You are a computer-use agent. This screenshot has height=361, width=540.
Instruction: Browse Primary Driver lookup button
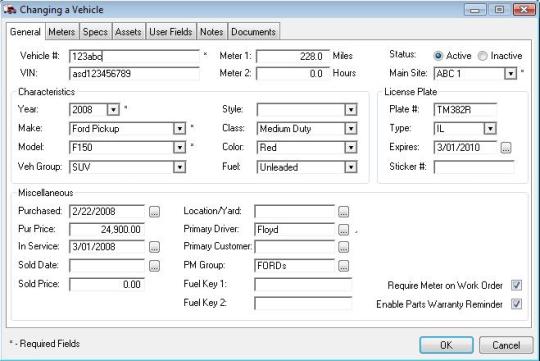point(343,230)
